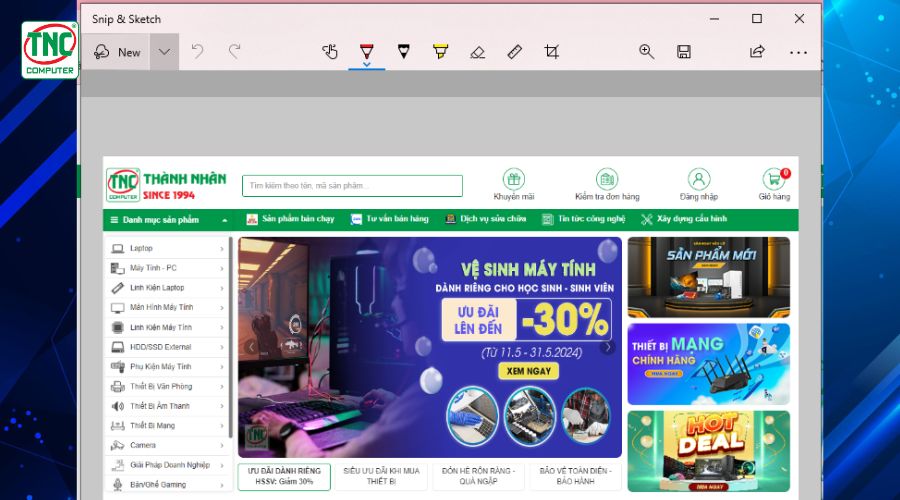This screenshot has height=500, width=900.
Task: Open the Thiết Bị Âm Thanh category
Action: (x=168, y=406)
